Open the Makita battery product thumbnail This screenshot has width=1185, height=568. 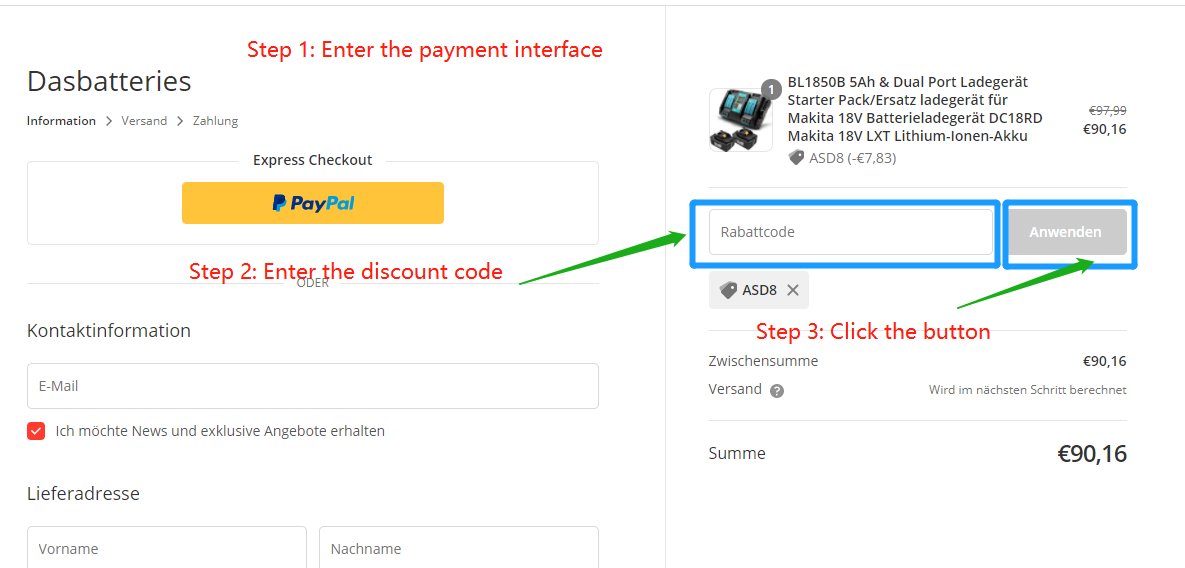740,120
